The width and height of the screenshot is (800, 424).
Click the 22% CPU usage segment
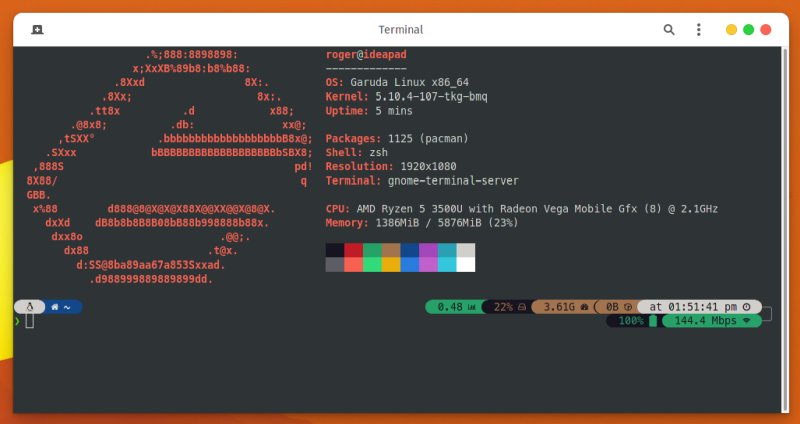tap(509, 307)
